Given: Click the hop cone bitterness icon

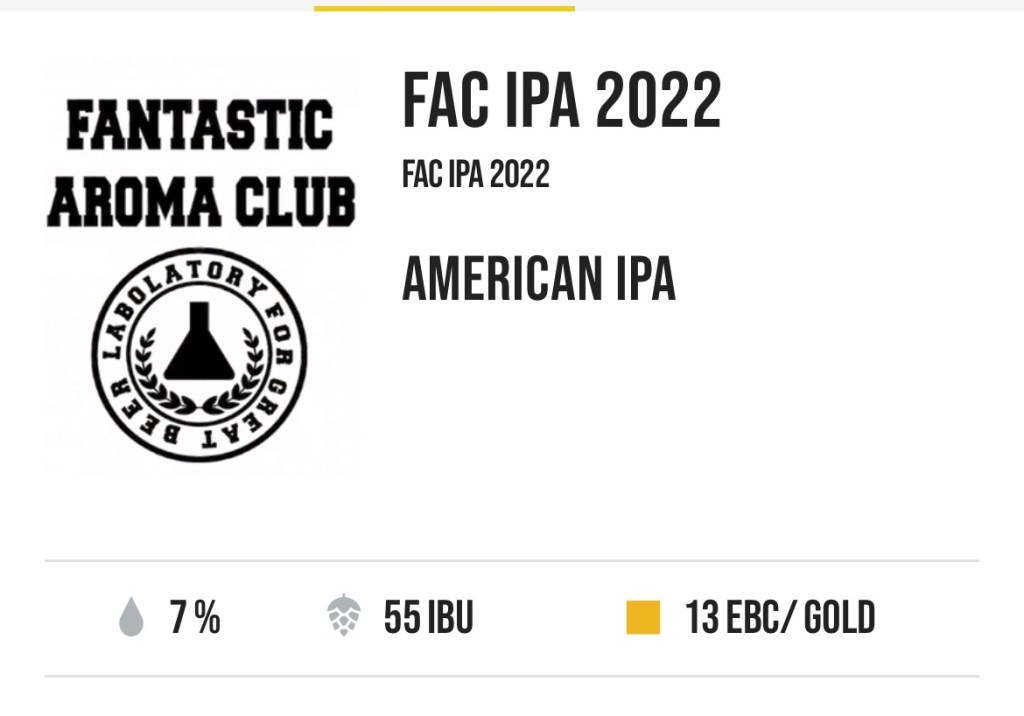Looking at the screenshot, I should [x=345, y=617].
